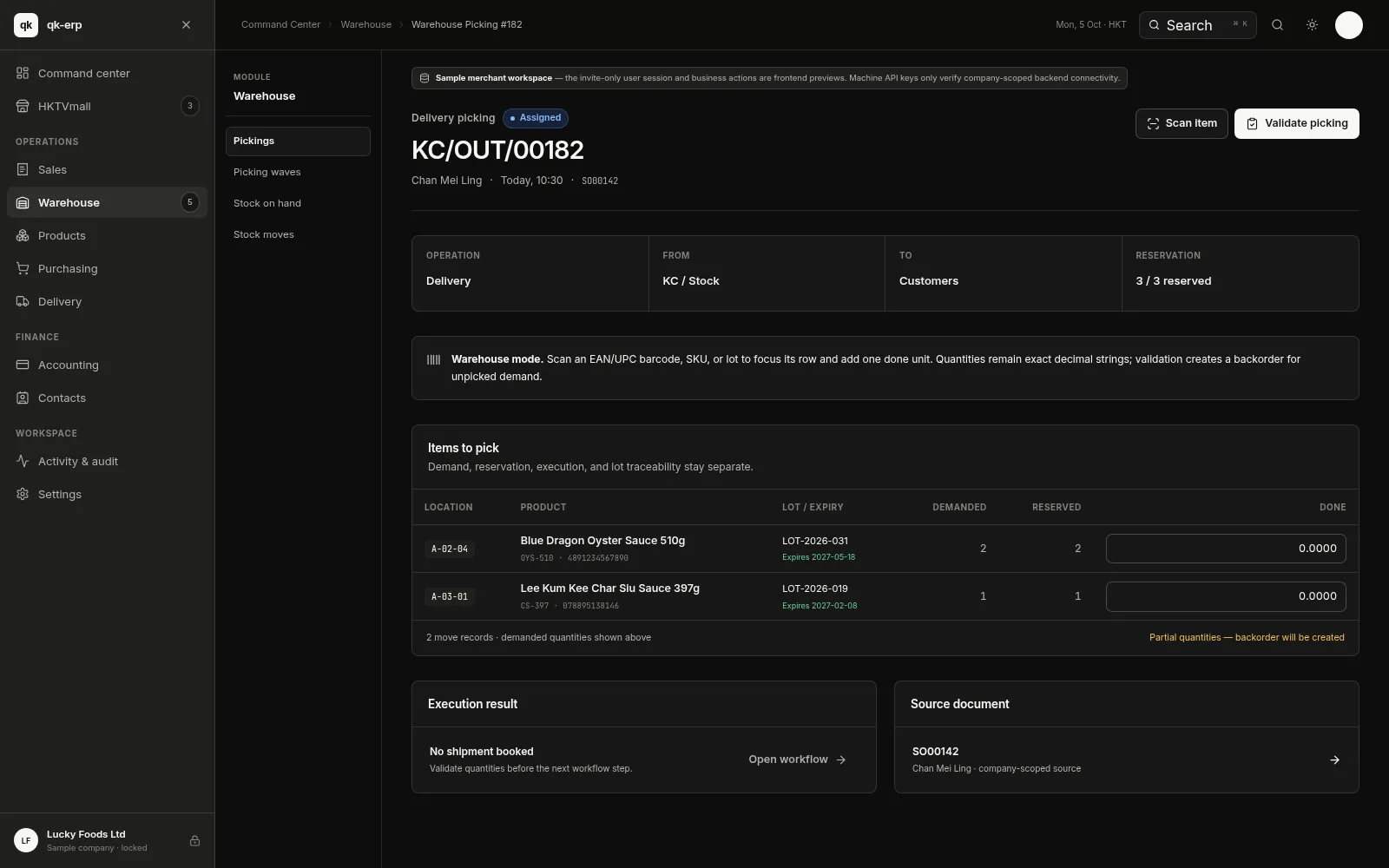Open Command center in the sidebar
Image resolution: width=1389 pixels, height=868 pixels.
[107, 73]
